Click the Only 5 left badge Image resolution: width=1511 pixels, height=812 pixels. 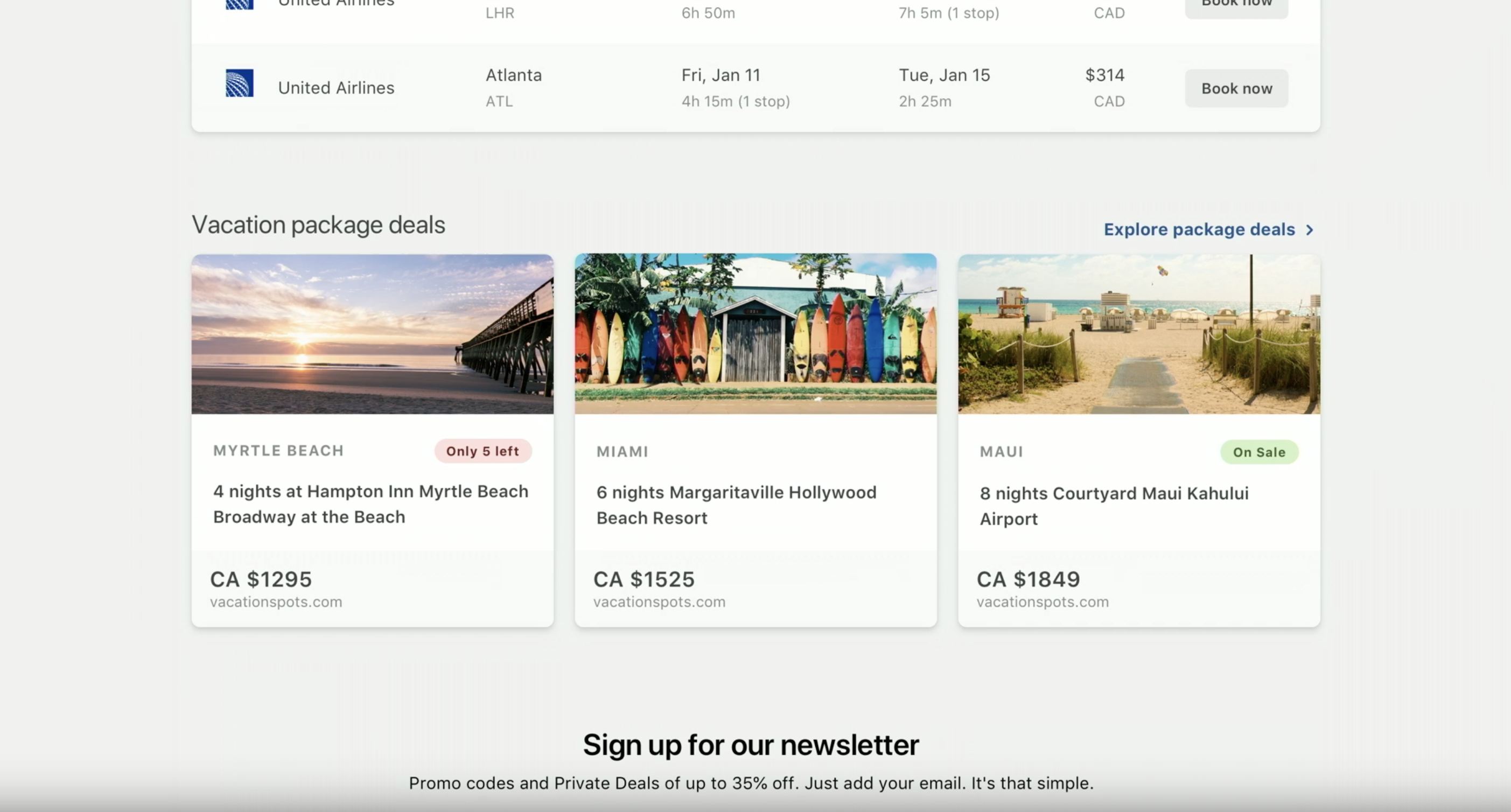point(482,451)
